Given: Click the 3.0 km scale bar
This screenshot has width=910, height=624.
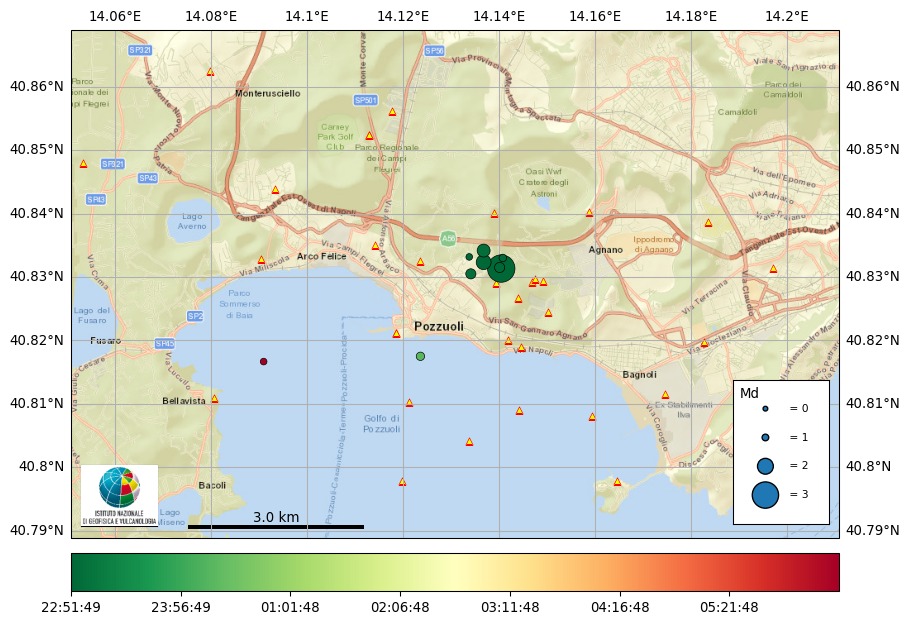Looking at the screenshot, I should tap(275, 526).
